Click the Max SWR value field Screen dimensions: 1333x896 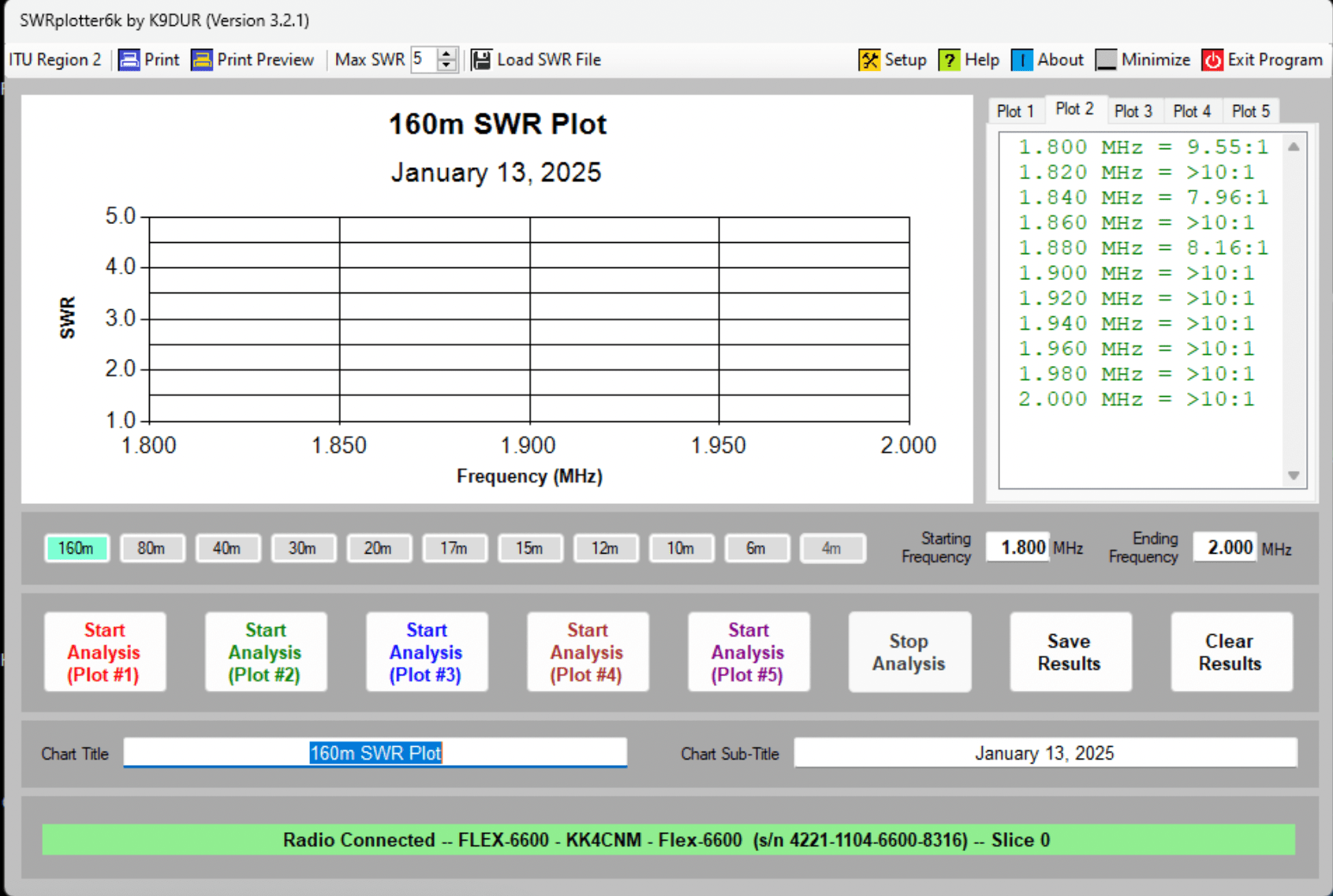[x=424, y=60]
